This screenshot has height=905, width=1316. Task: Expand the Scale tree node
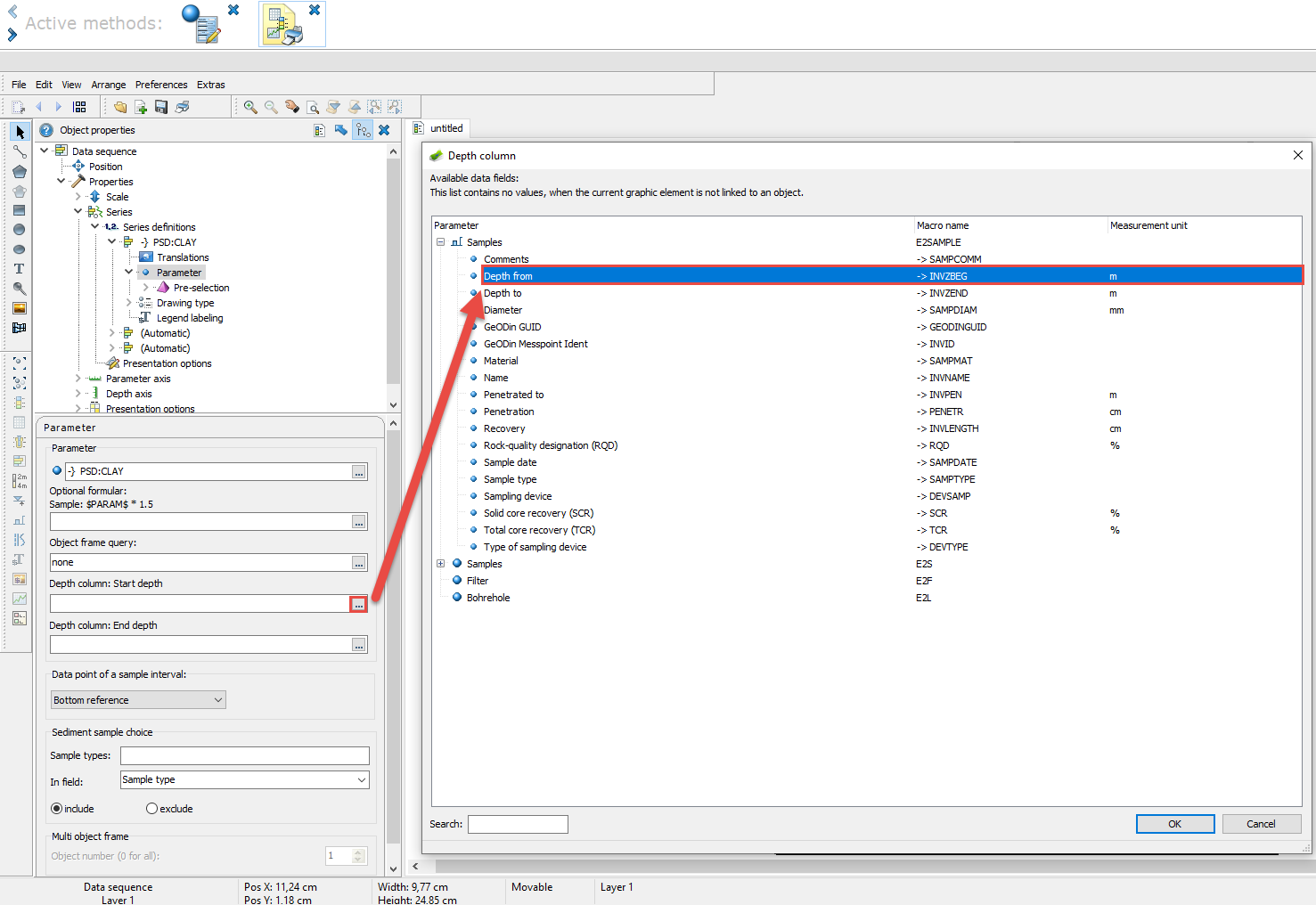click(x=78, y=197)
